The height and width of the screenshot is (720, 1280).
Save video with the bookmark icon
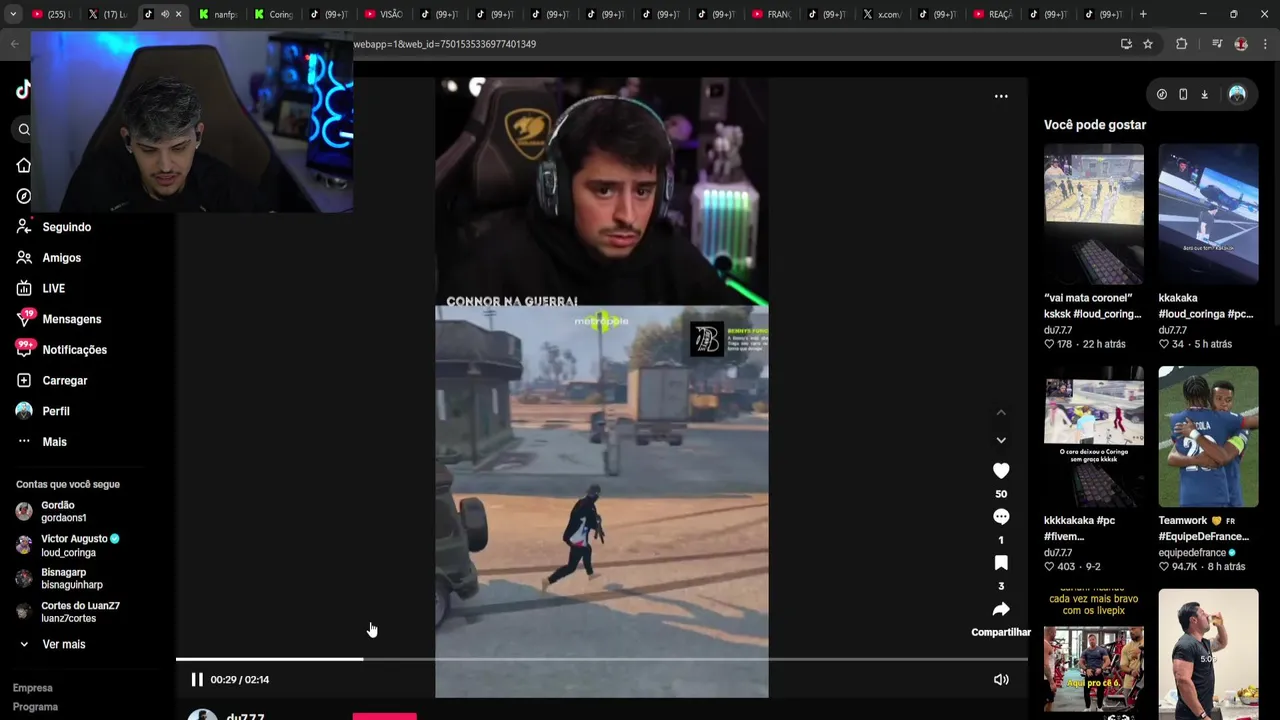coord(1001,563)
